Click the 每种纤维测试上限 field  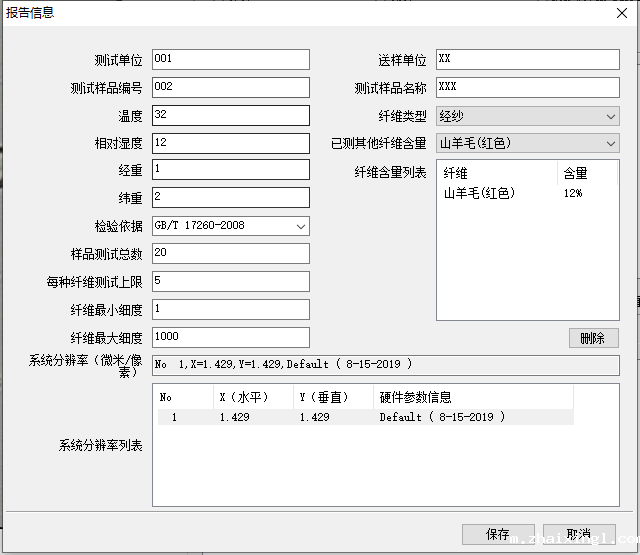click(230, 282)
